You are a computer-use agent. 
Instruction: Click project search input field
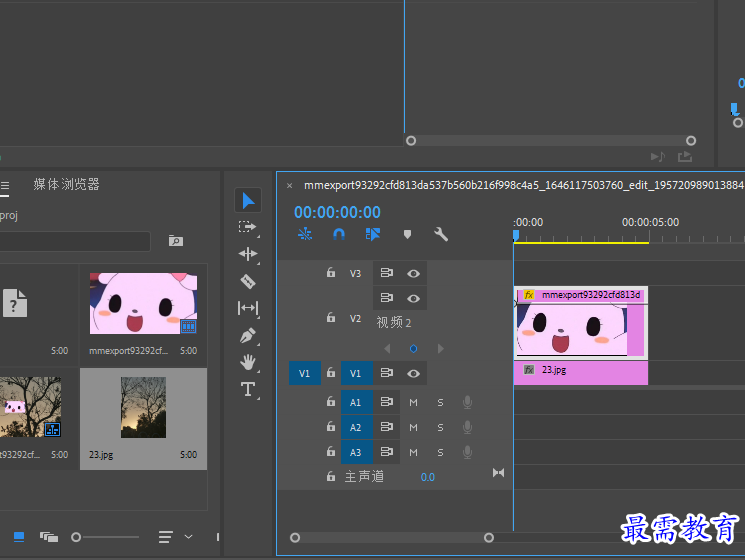[75, 241]
